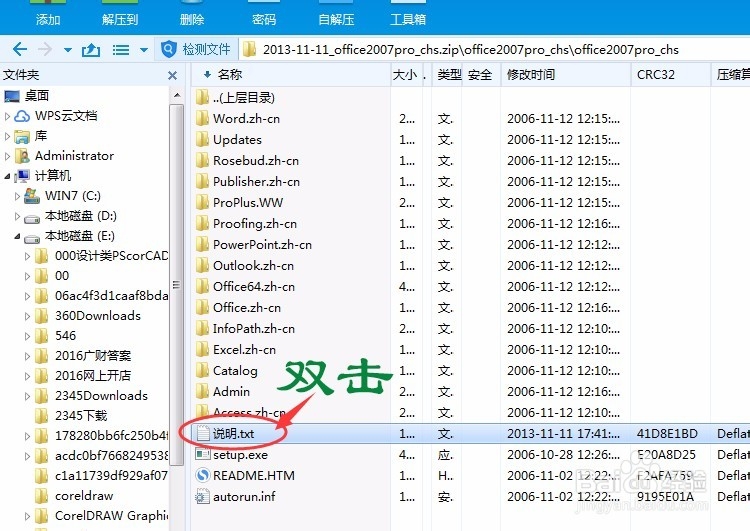Select the 2016广财答案 folder in tree
Screen dimensions: 750x531
point(93,355)
